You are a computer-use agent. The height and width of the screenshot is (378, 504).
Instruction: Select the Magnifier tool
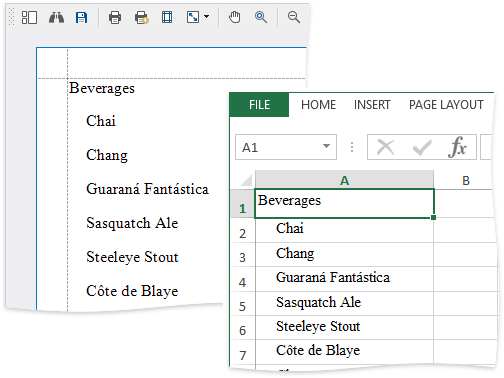tap(261, 17)
